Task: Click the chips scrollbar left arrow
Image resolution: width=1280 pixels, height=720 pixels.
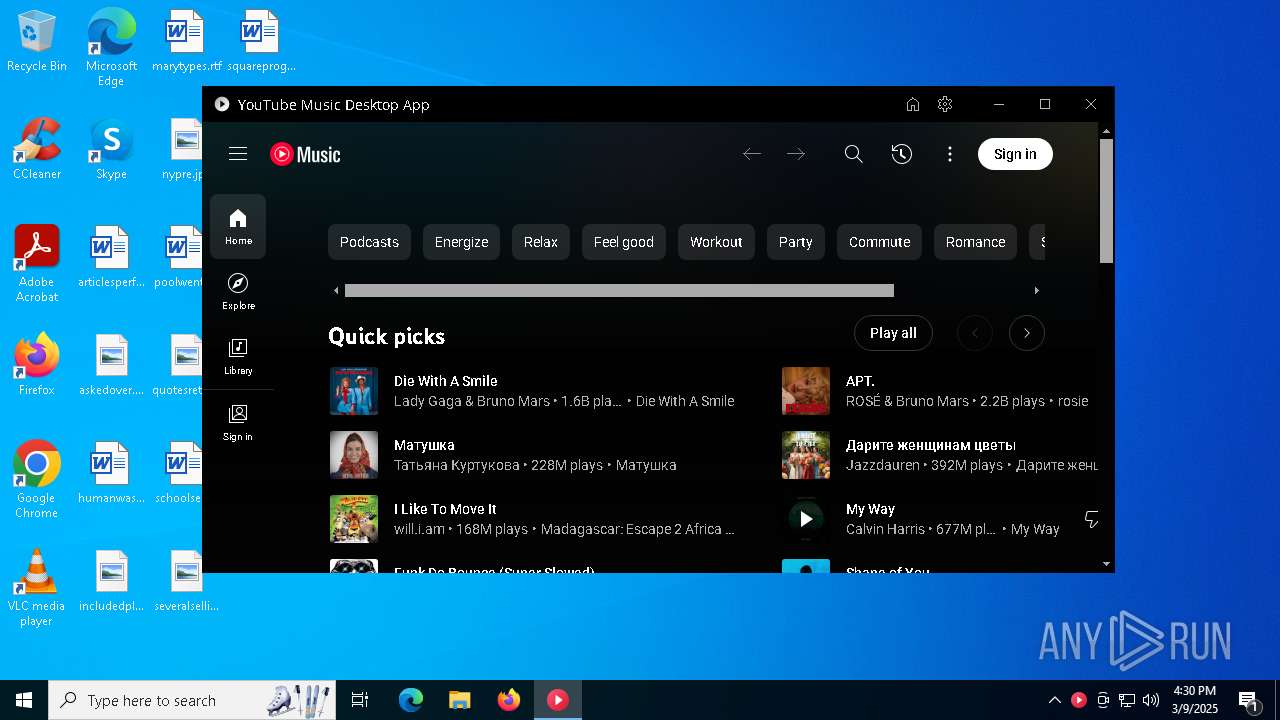Action: click(336, 291)
